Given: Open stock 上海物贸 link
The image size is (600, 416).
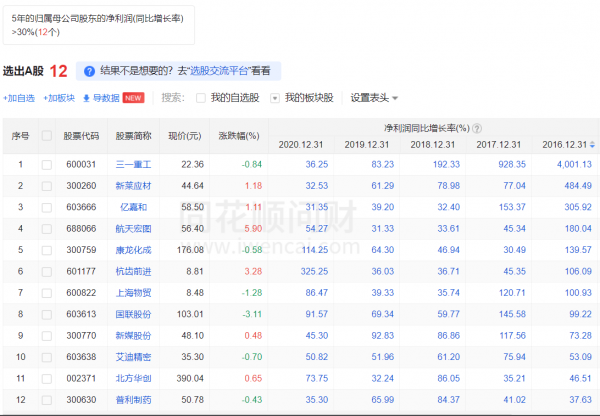Looking at the screenshot, I should pos(133,293).
